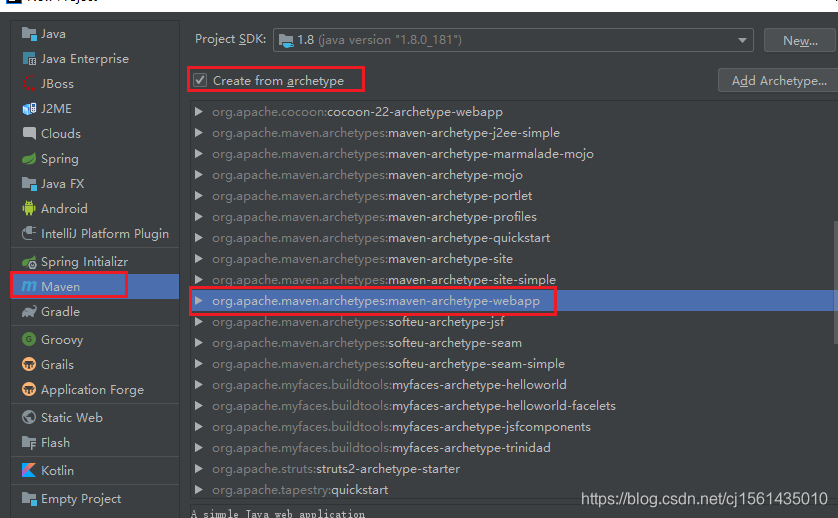This screenshot has height=518, width=838.
Task: Click the Flash folder icon
Action: point(29,443)
